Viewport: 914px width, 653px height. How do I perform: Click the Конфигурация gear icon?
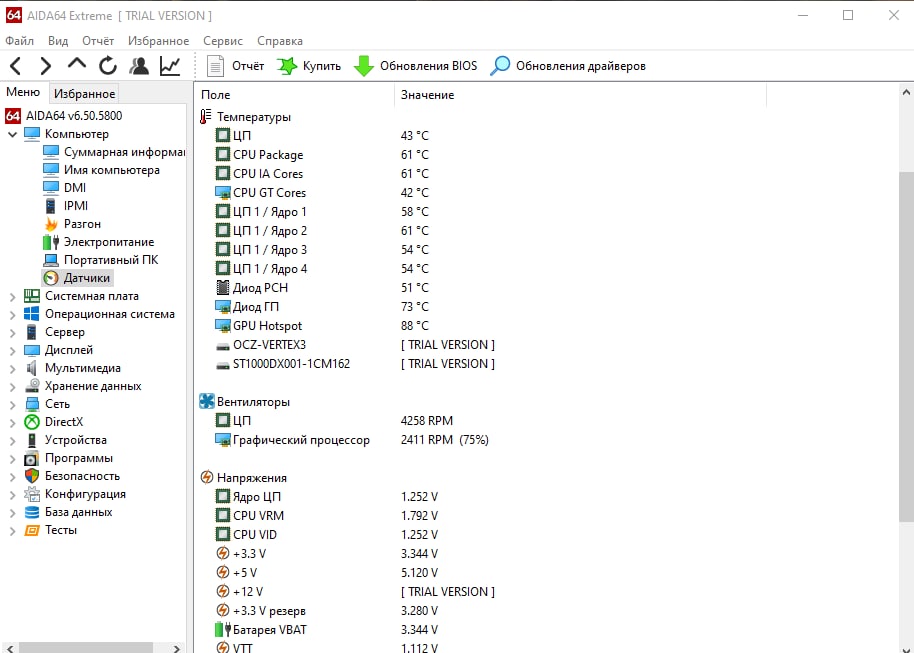pos(31,494)
